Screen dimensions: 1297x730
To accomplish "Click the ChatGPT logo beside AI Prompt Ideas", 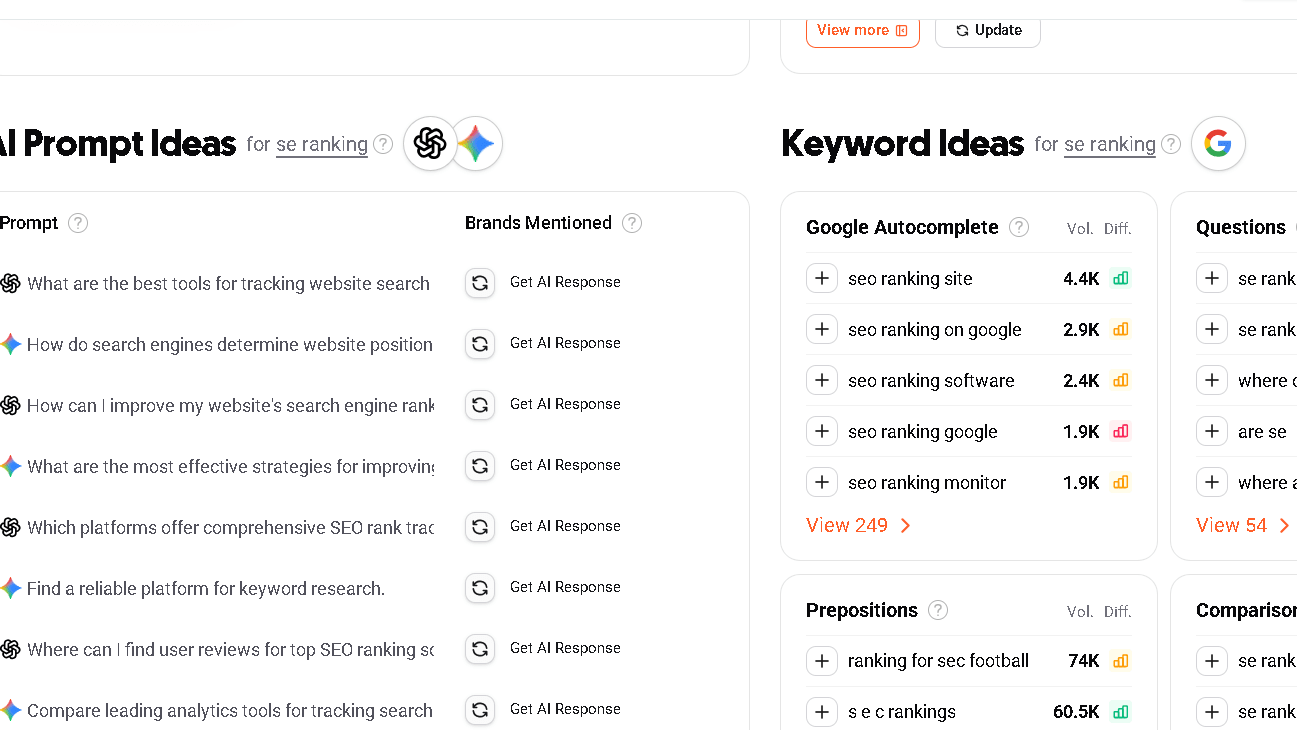I will [x=430, y=144].
